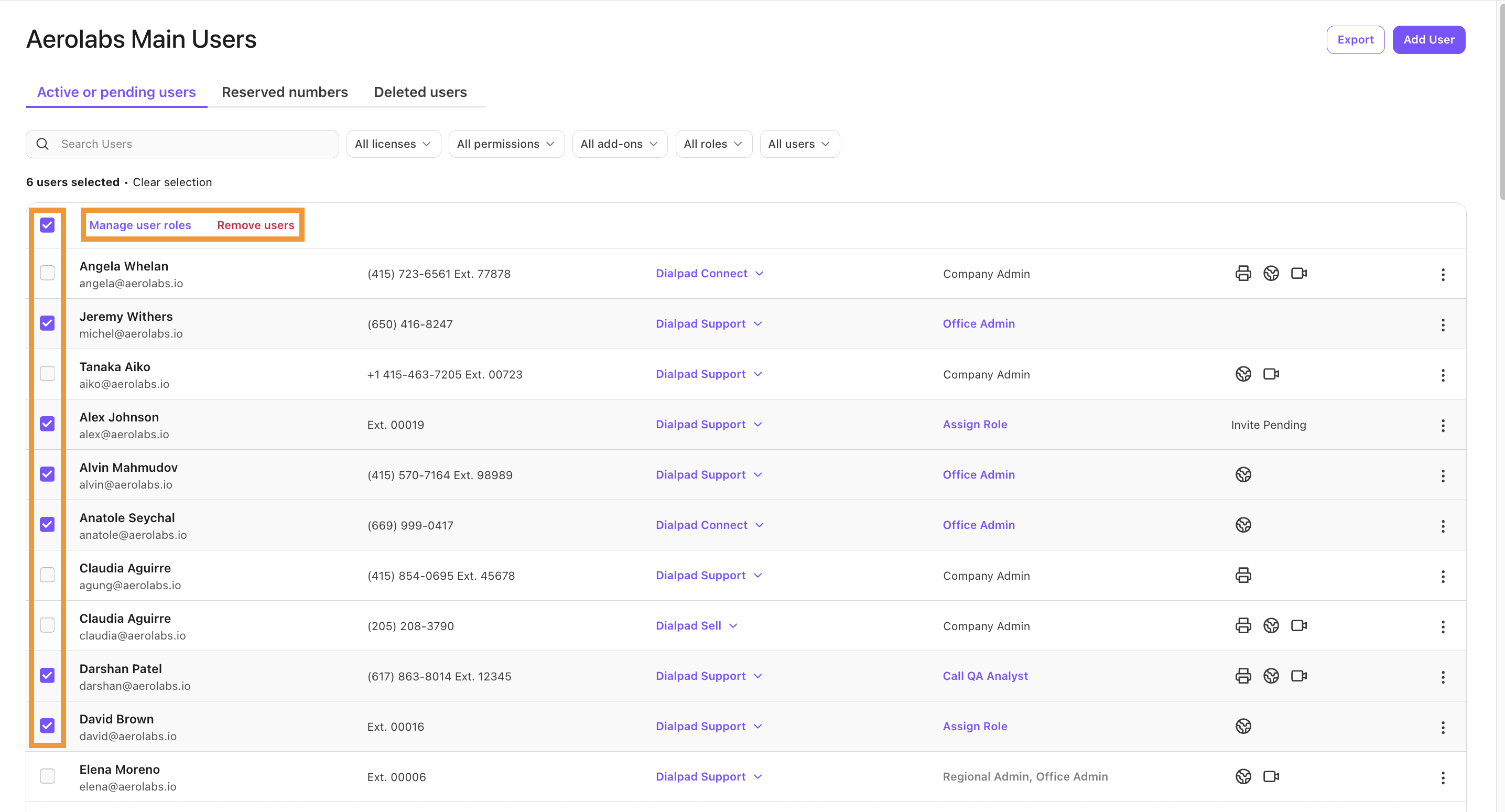The height and width of the screenshot is (812, 1505).
Task: Click the fax printer icon for agung@aerolabs.io
Action: (1243, 575)
